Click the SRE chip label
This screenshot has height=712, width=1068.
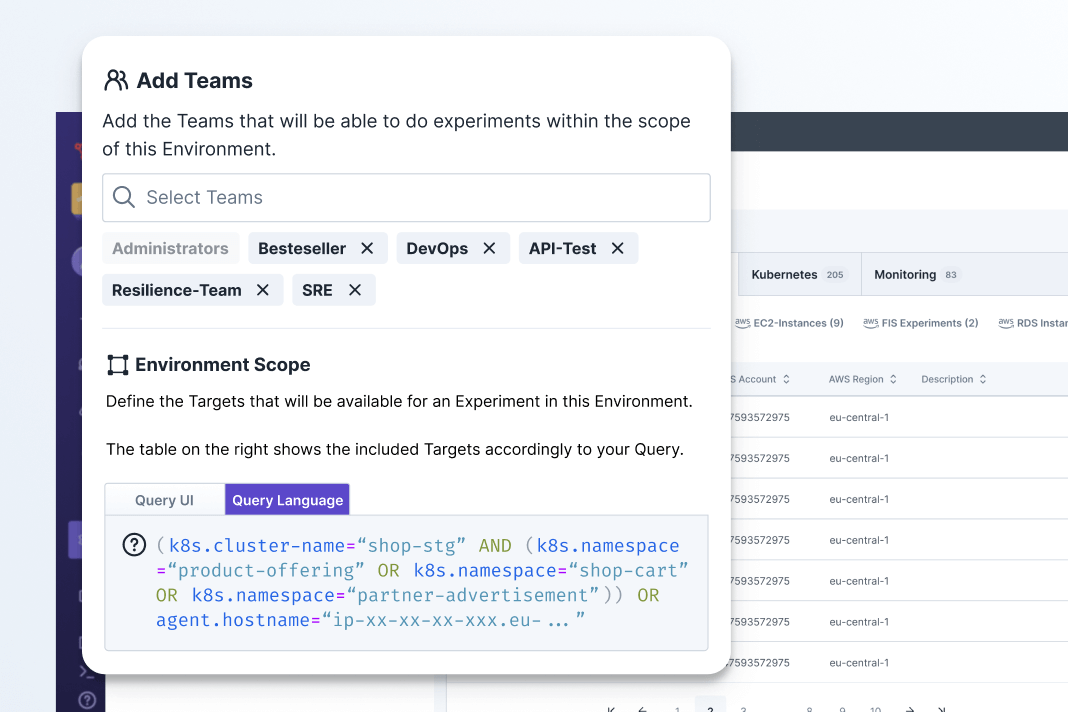click(317, 290)
